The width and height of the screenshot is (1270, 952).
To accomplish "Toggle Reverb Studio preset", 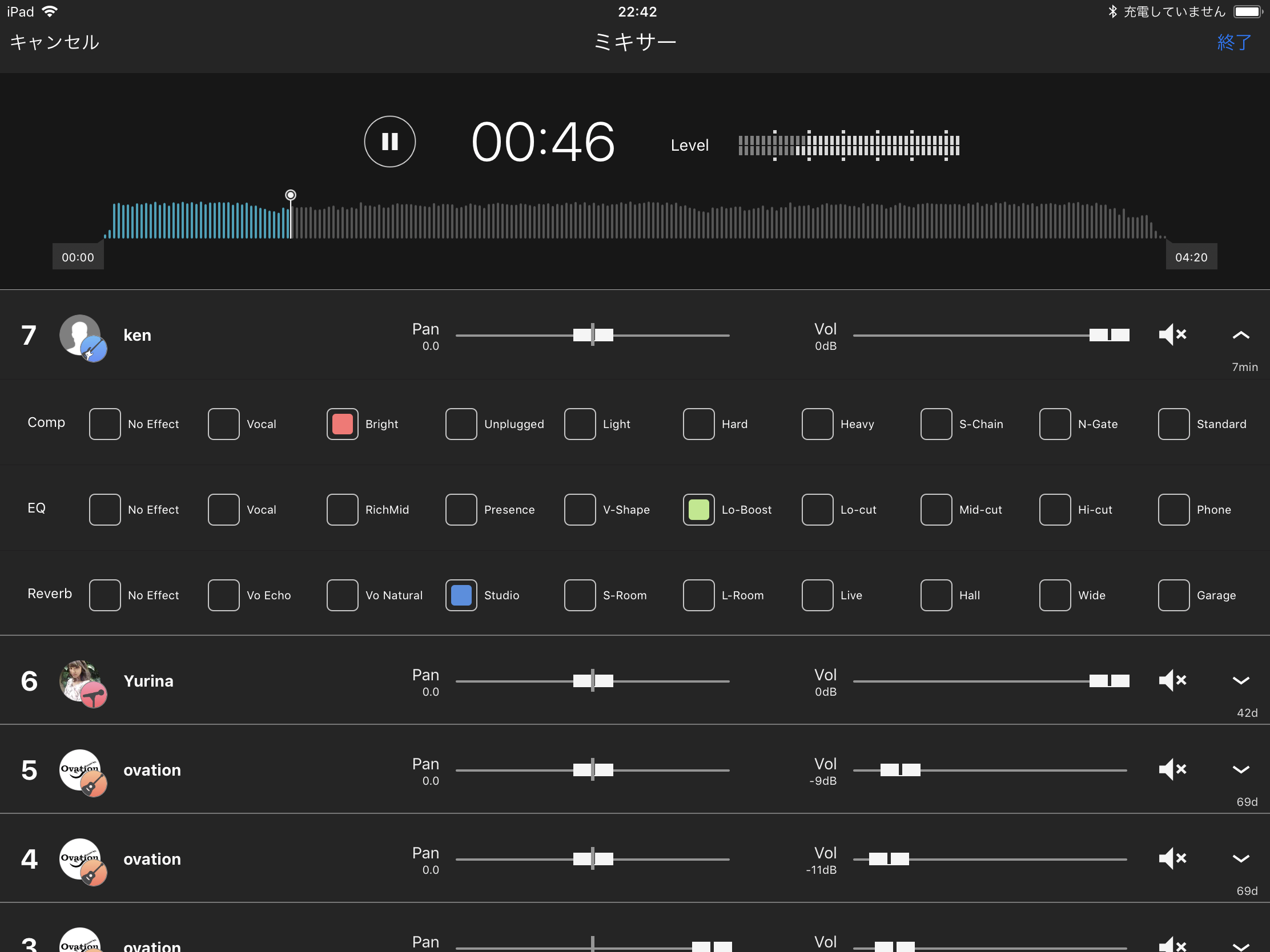I will (461, 595).
